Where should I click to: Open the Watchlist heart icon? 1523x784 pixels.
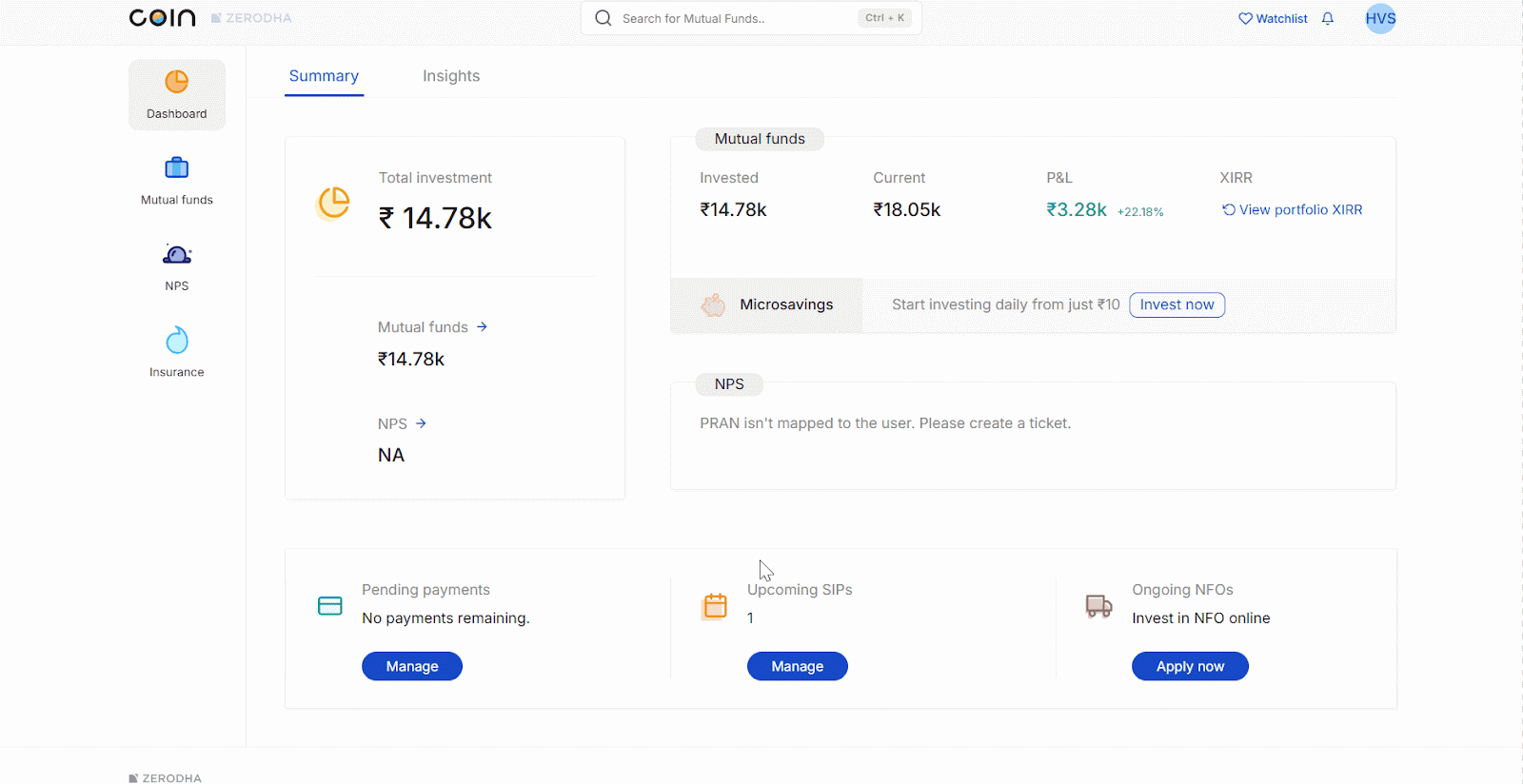click(1245, 19)
